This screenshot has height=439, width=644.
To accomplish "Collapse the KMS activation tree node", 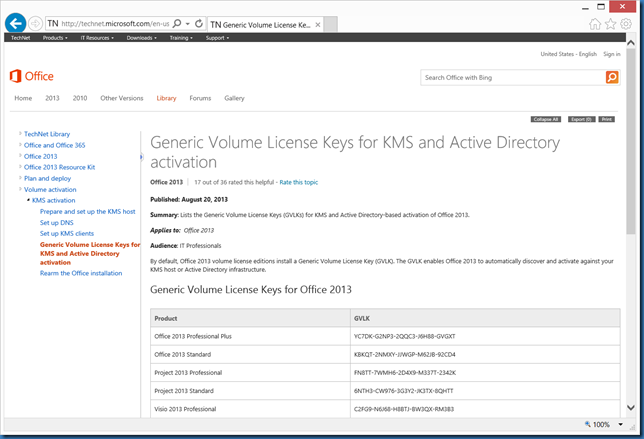I will (x=28, y=200).
